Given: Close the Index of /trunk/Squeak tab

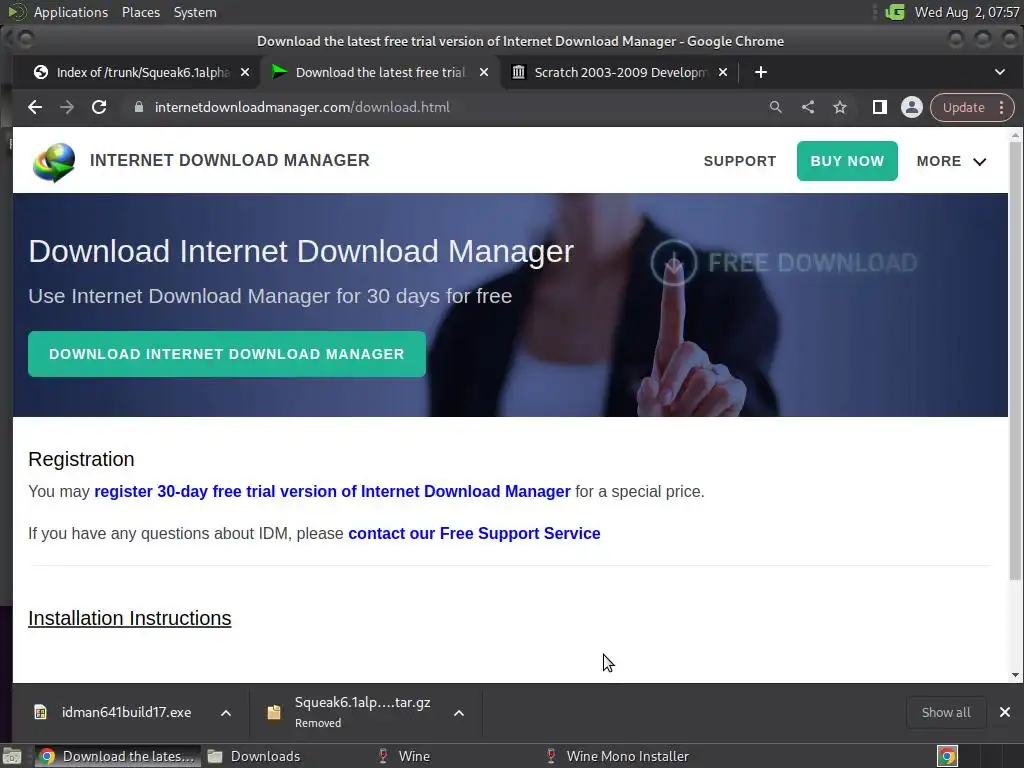Looking at the screenshot, I should pyautogui.click(x=245, y=72).
